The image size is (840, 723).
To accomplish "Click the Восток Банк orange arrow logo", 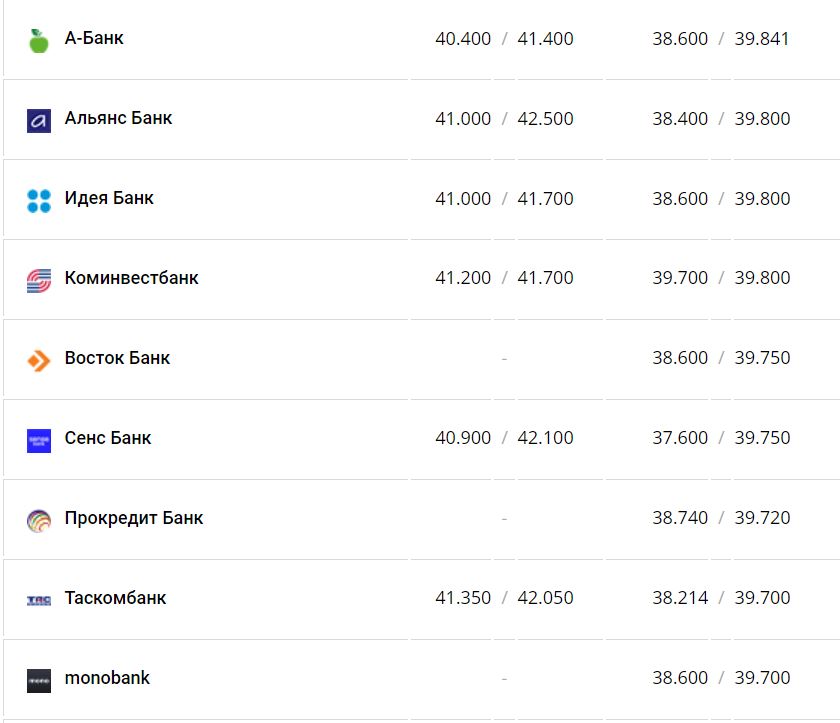I will click(39, 361).
